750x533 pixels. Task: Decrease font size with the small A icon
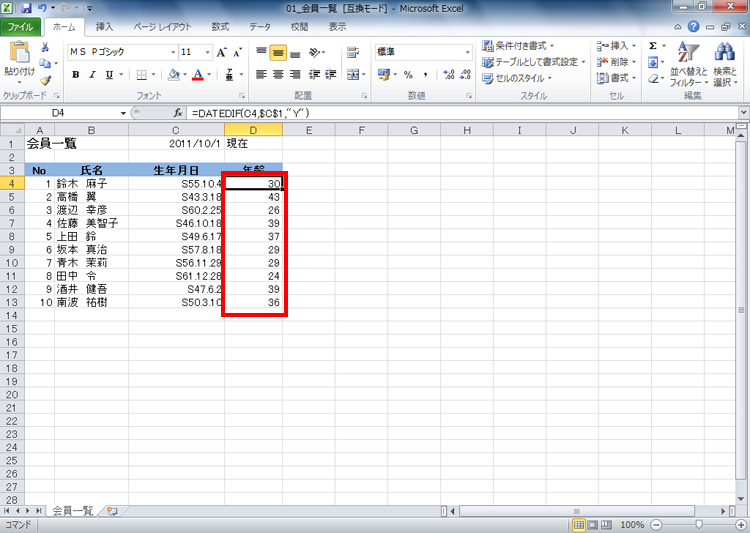[x=238, y=52]
